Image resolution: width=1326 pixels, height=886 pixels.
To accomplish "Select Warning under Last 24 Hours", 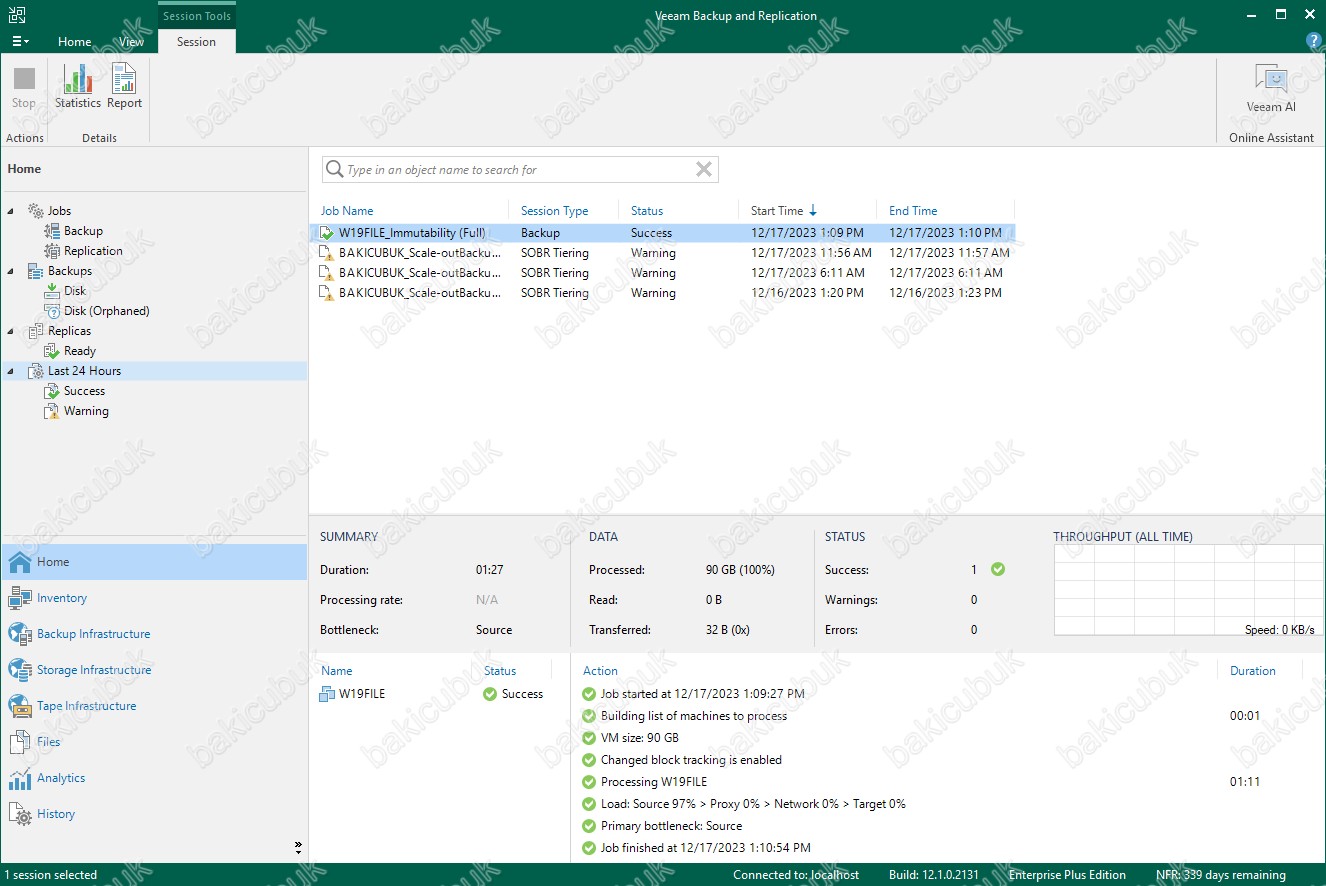I will coord(86,411).
